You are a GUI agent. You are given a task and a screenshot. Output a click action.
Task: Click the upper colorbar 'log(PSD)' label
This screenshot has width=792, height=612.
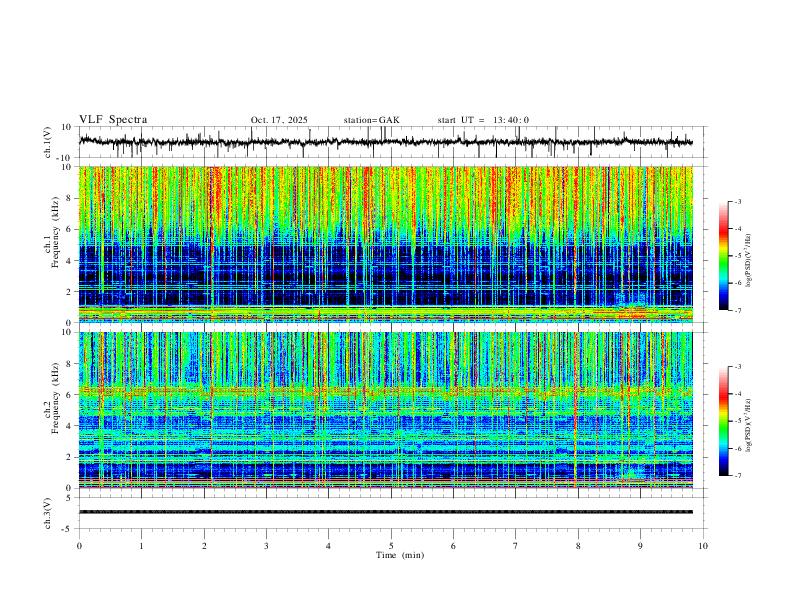point(748,261)
